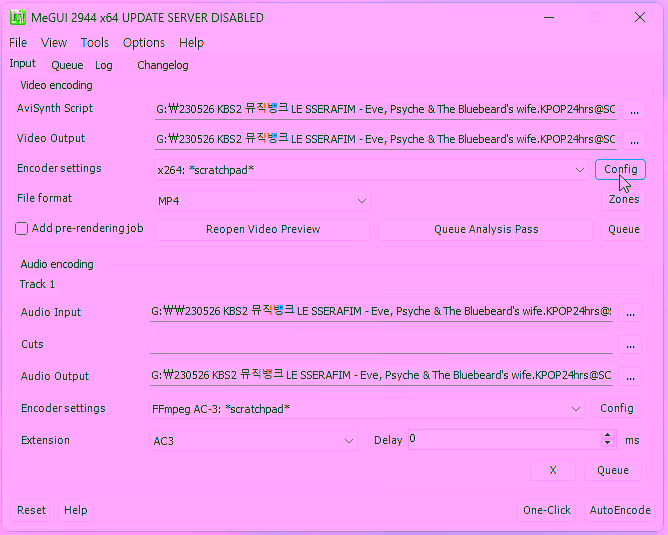
Task: Open the File menu
Action: [18, 43]
